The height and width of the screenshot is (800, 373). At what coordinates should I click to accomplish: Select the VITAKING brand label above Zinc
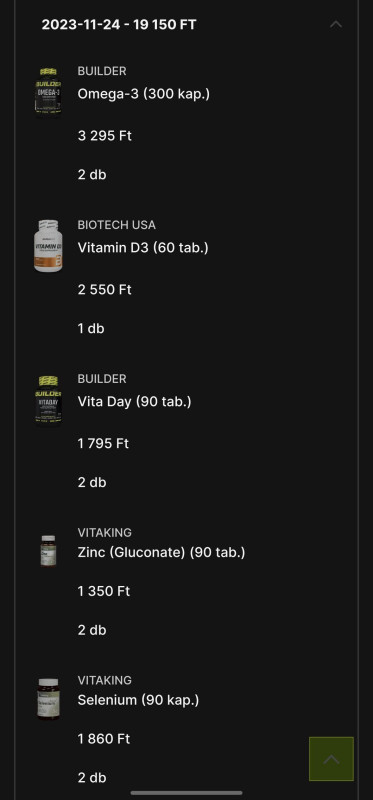pos(105,533)
